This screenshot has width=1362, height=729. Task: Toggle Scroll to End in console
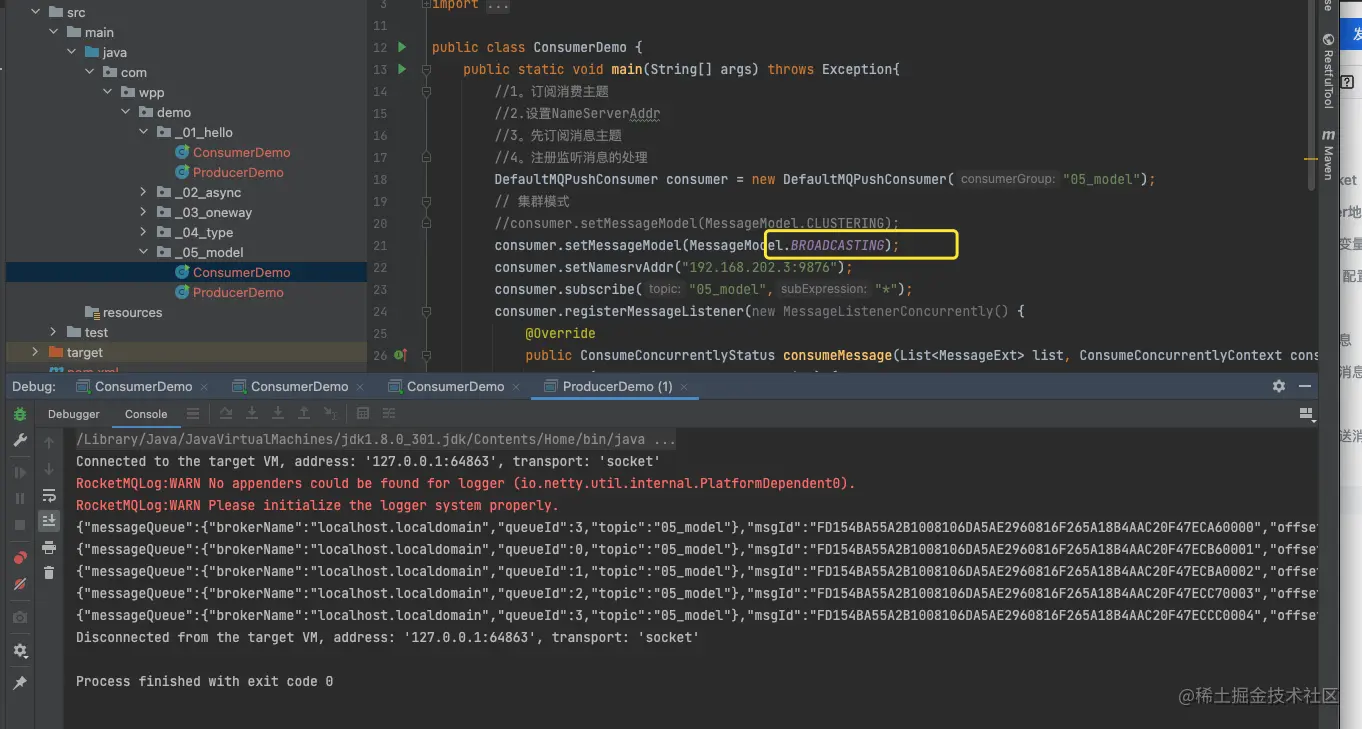click(x=49, y=521)
